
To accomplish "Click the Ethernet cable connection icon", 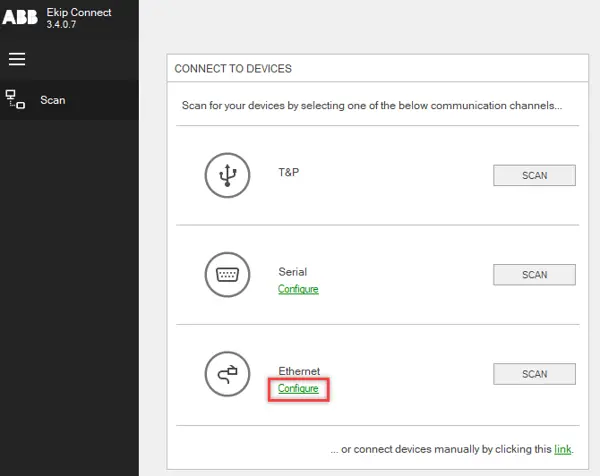I will click(227, 374).
